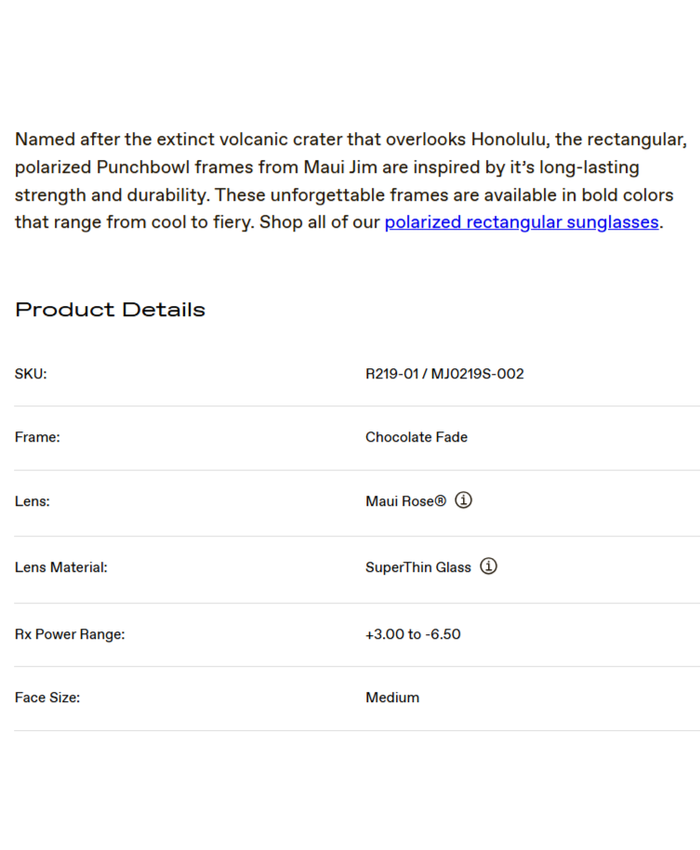The height and width of the screenshot is (850, 700).
Task: Click the Frame label
Action: (x=37, y=437)
